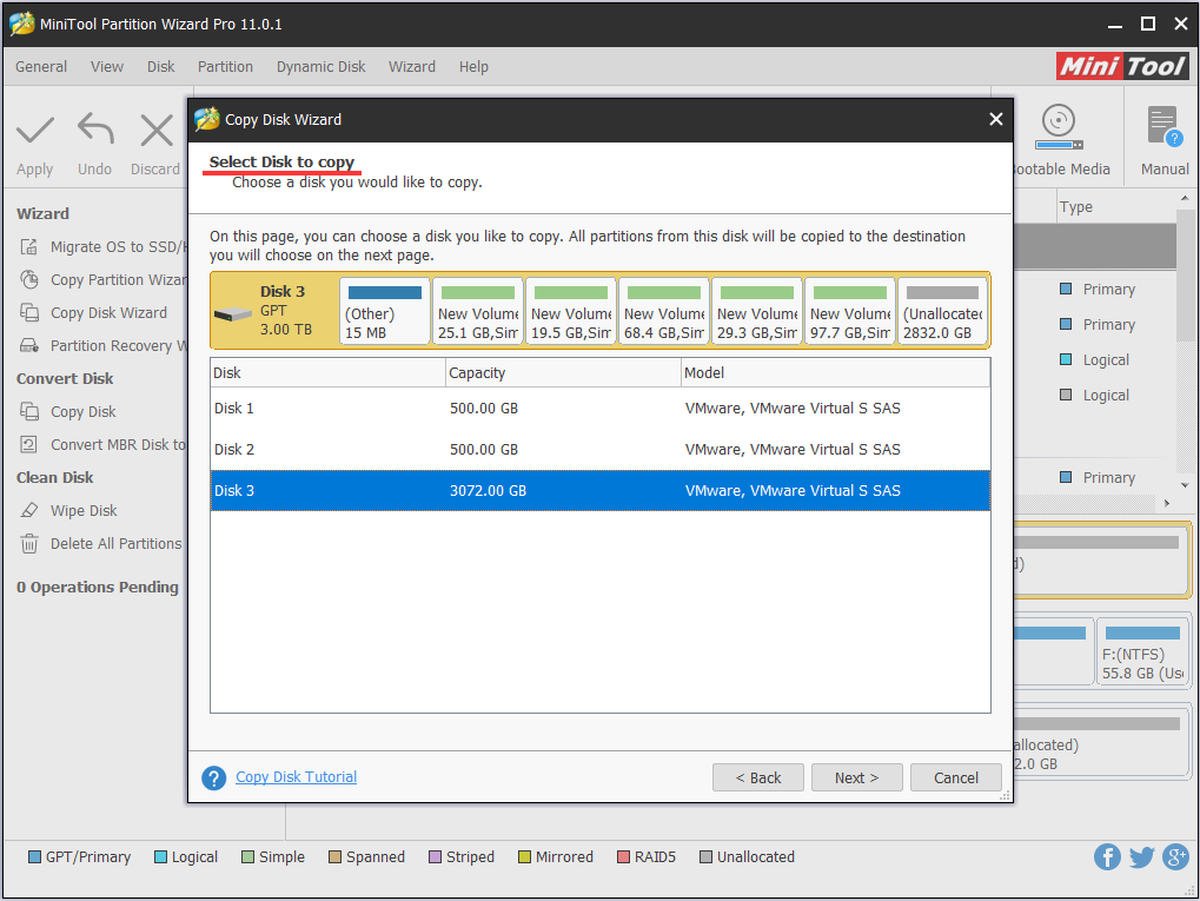
Task: Open the Twitter share icon
Action: click(1142, 857)
